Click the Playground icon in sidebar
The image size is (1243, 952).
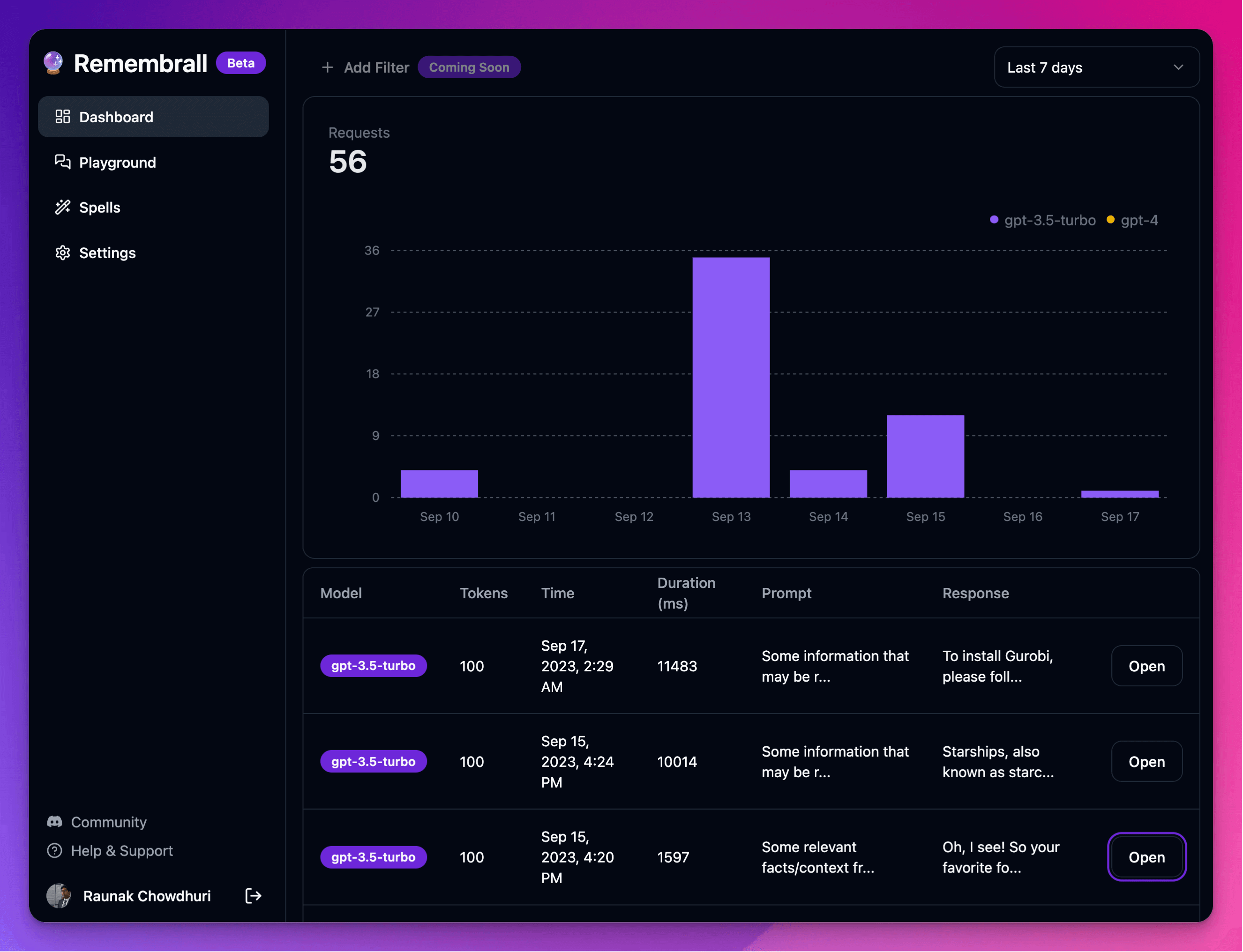click(63, 162)
